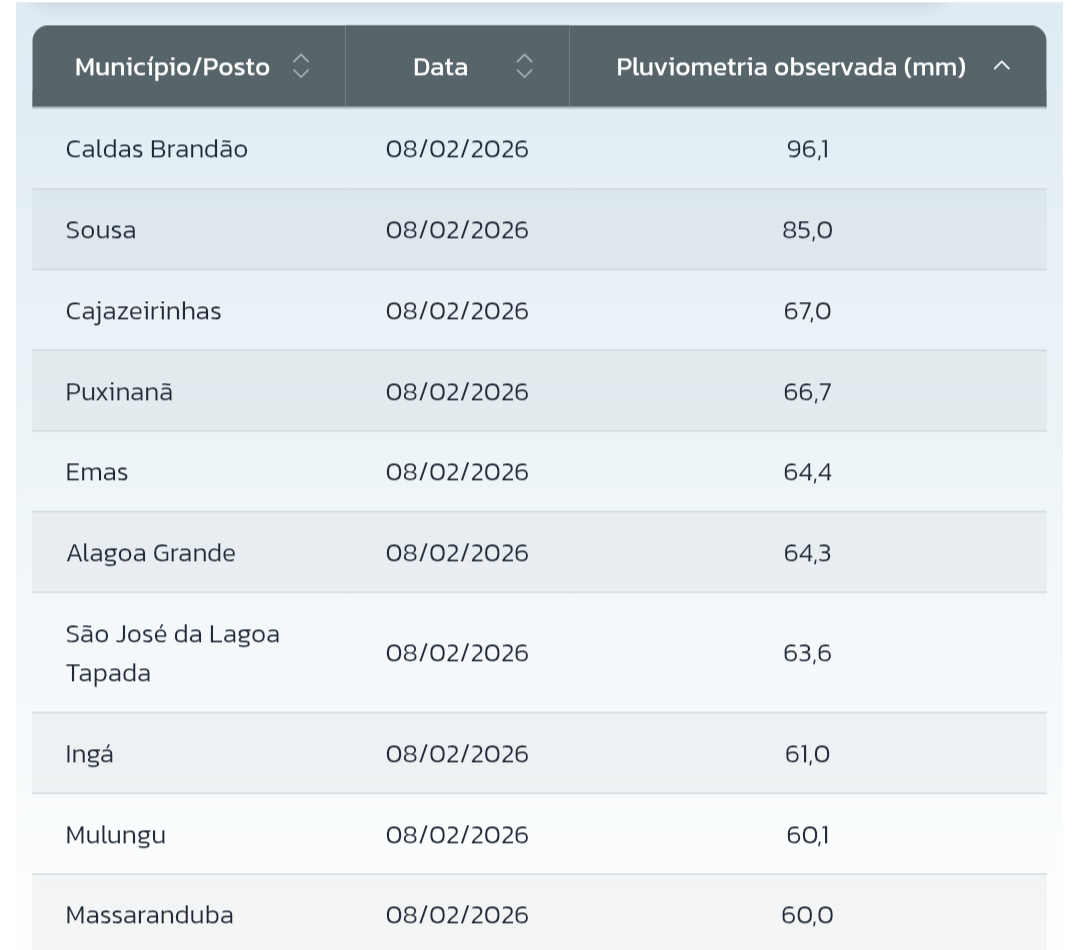
Task: Click the Massaranduba row name
Action: point(150,915)
